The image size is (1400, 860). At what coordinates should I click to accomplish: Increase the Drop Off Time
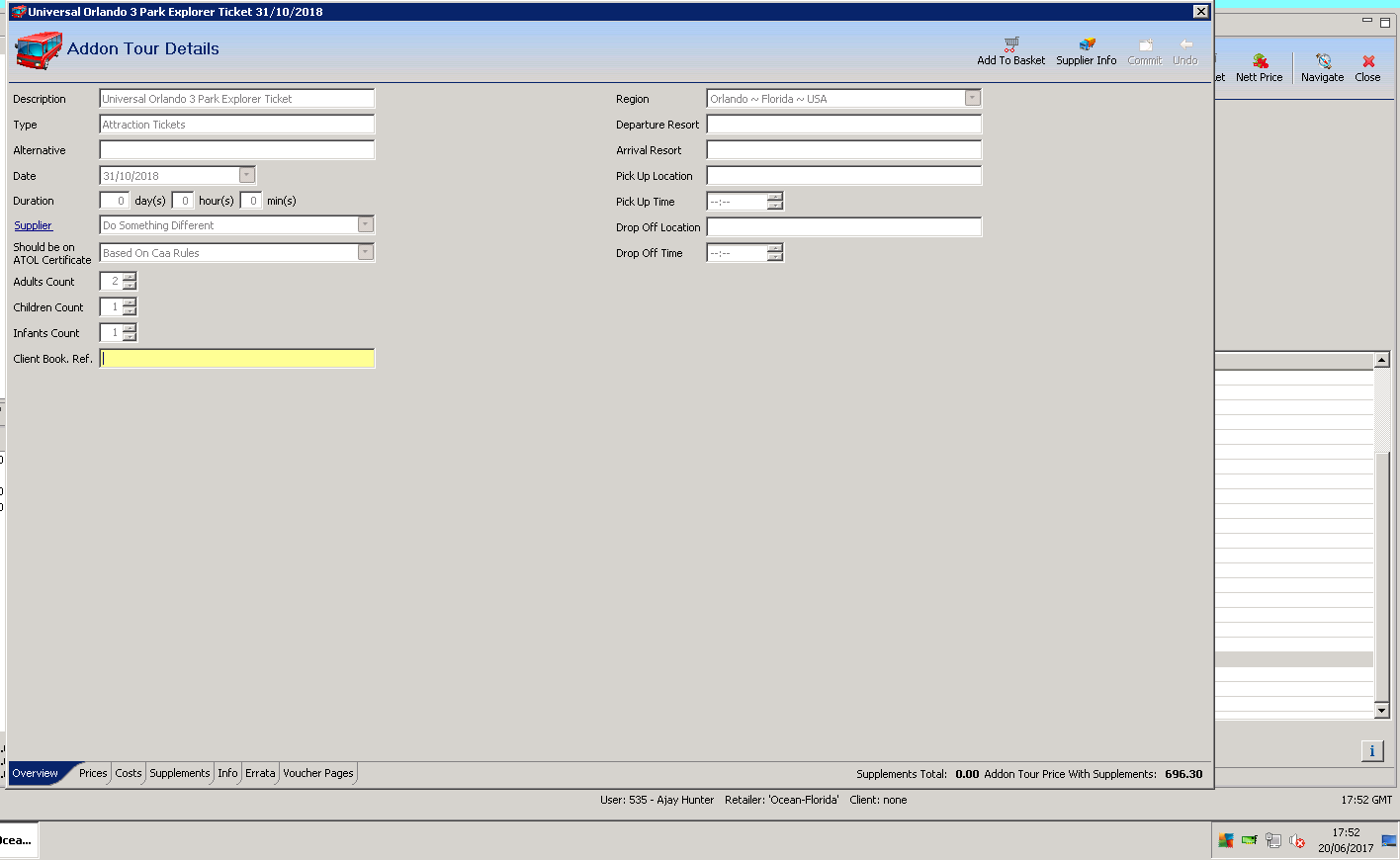775,248
